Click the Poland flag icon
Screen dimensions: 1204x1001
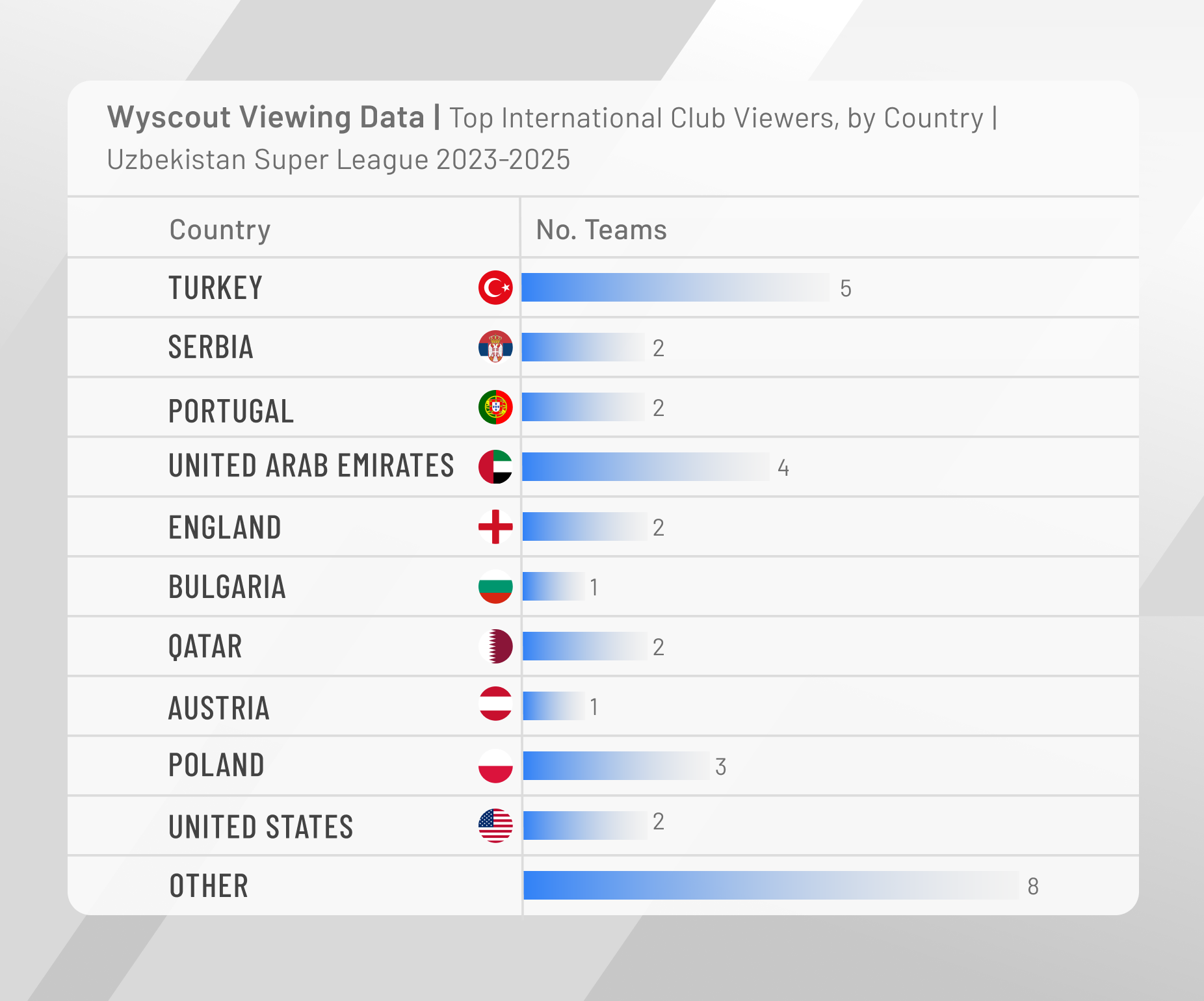[x=495, y=766]
